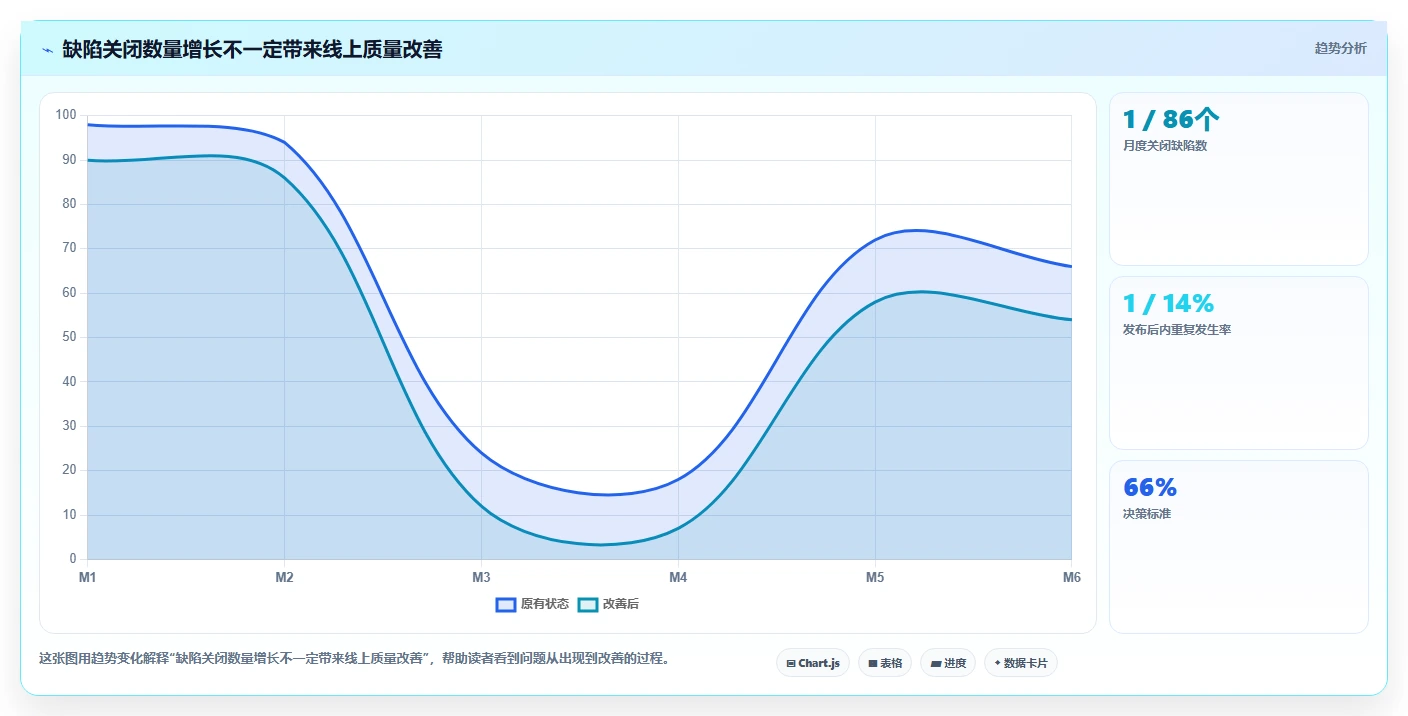The height and width of the screenshot is (716, 1408).
Task: Click the icon in the Chart.js tag
Action: [x=791, y=663]
